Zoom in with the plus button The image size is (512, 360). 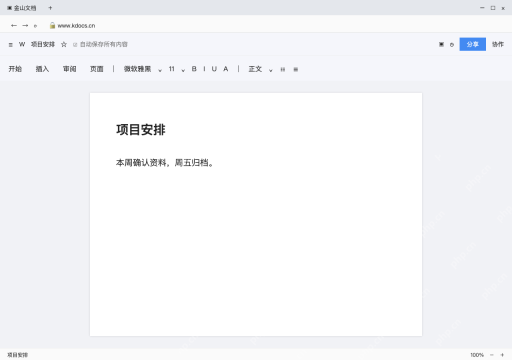coord(502,355)
